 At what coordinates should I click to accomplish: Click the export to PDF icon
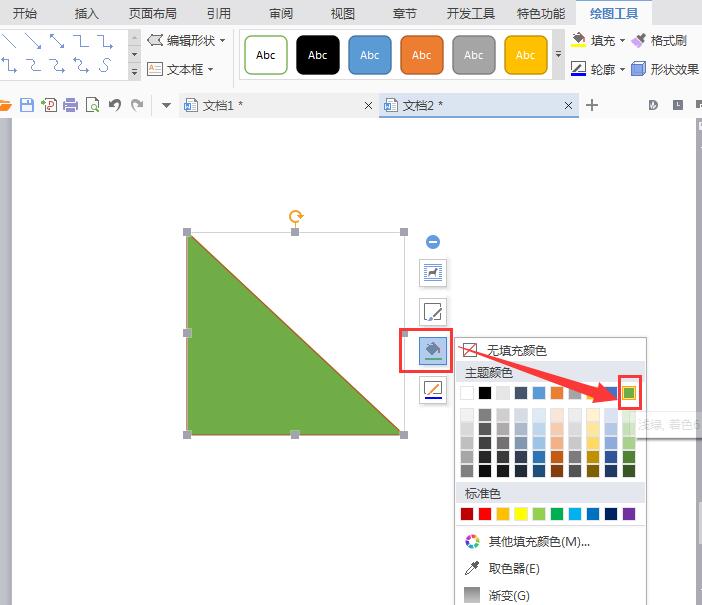[49, 105]
